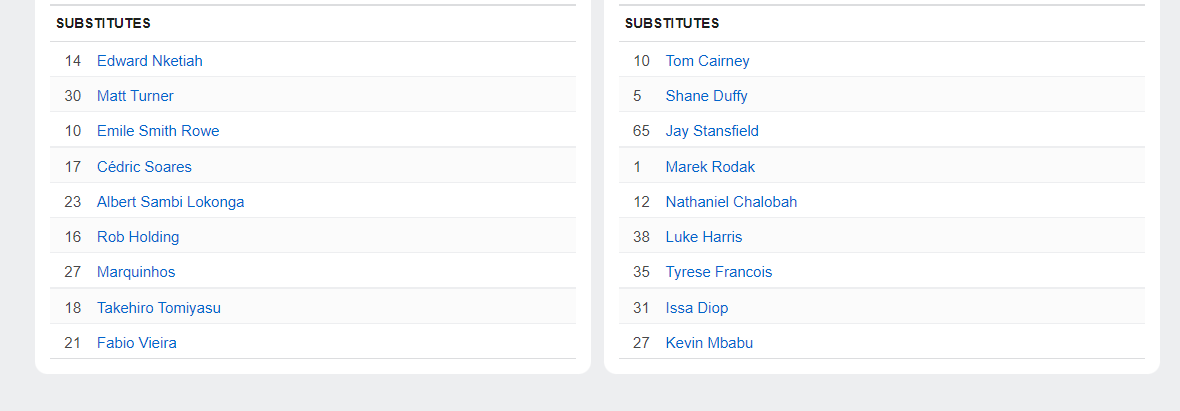Viewport: 1180px width, 411px height.
Task: Click the Shane Duffy link
Action: click(x=706, y=96)
